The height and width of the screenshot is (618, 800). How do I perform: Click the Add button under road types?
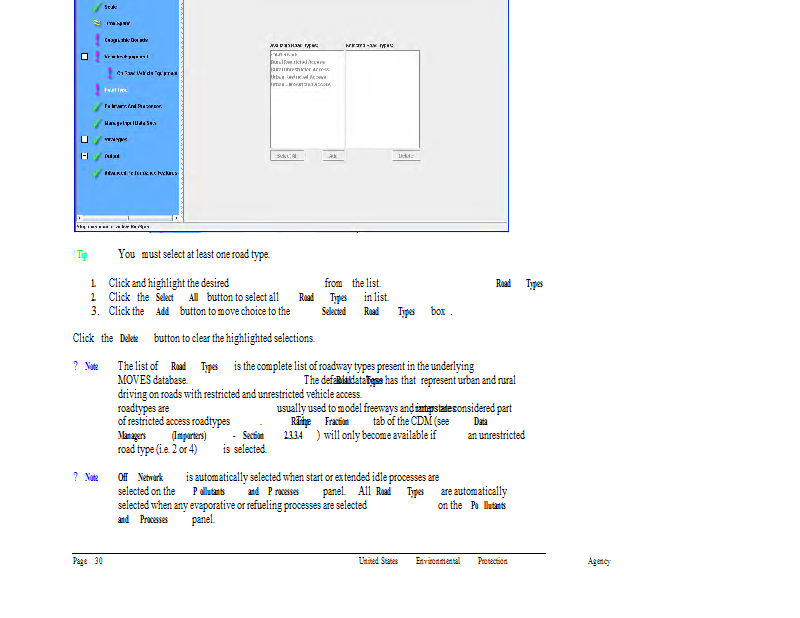point(333,156)
